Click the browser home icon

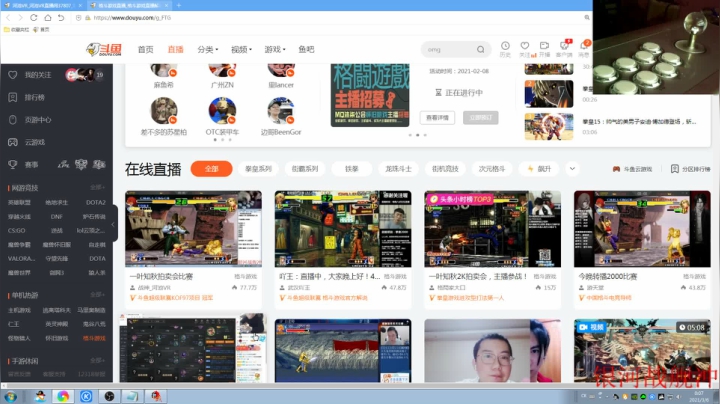pyautogui.click(x=48, y=17)
